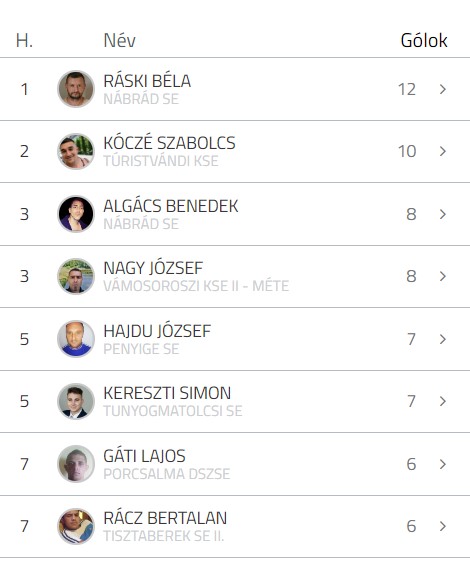Click the Név column header
Image resolution: width=470 pixels, height=570 pixels.
pos(119,40)
